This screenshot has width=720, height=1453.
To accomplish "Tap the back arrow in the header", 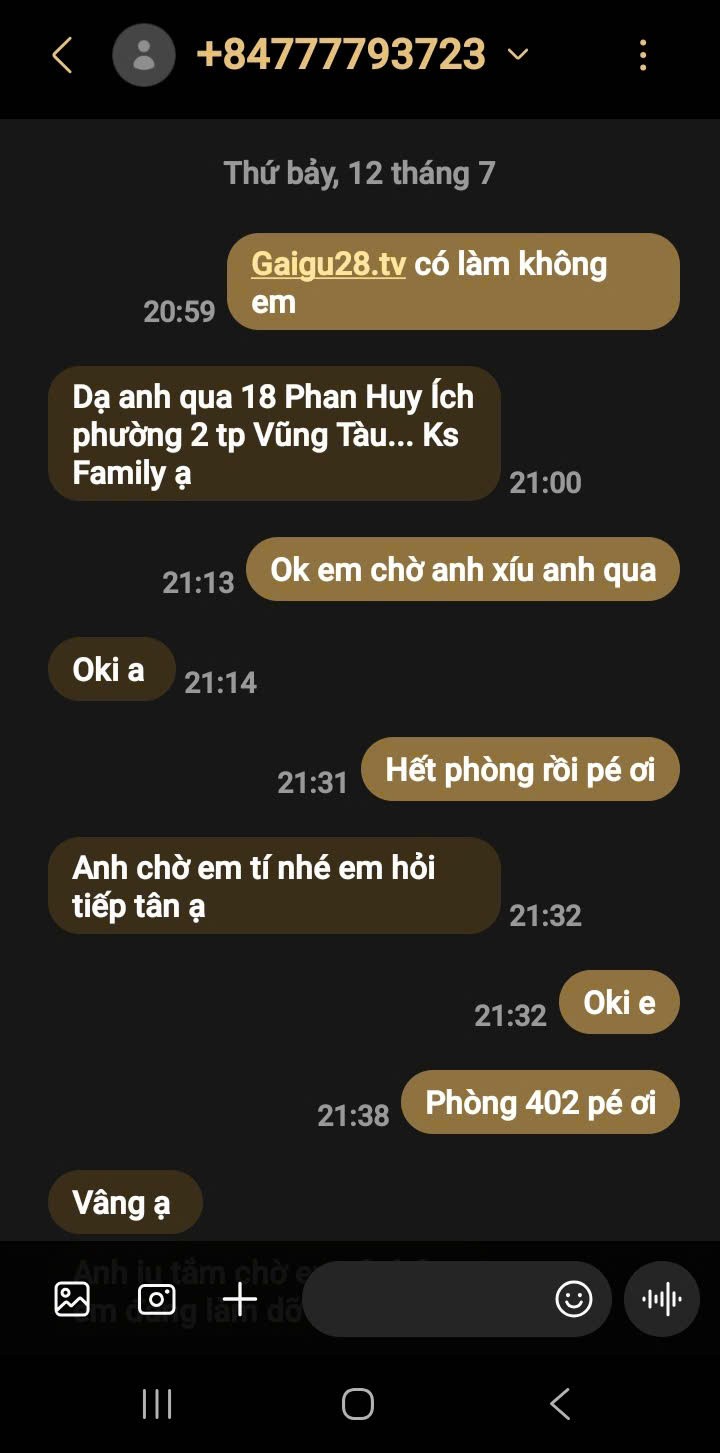I will (62, 55).
